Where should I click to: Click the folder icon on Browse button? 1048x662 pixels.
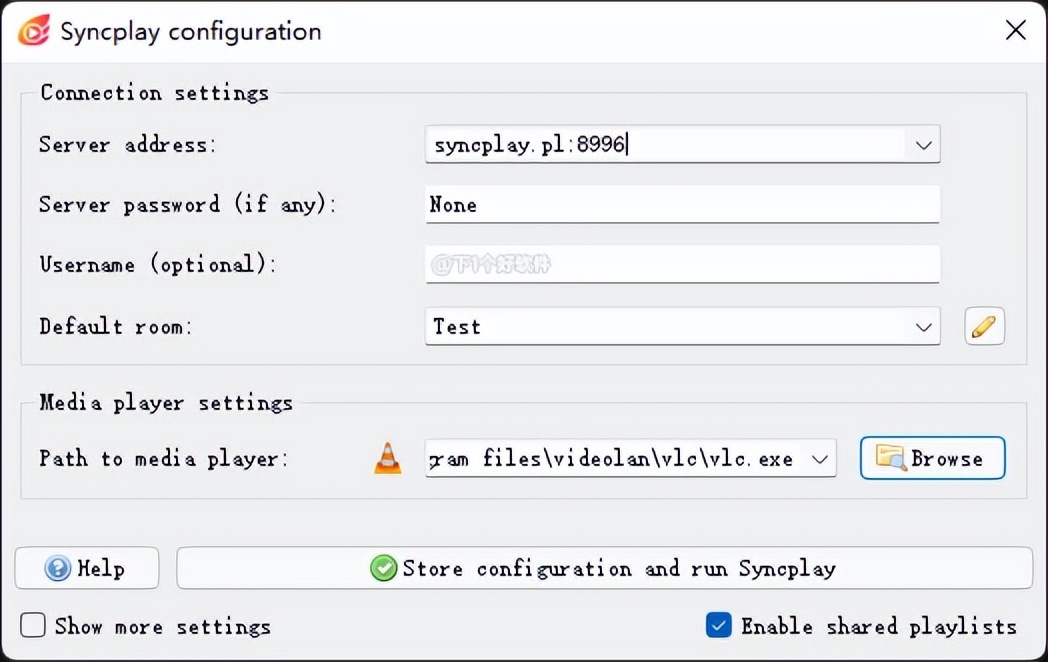point(890,458)
